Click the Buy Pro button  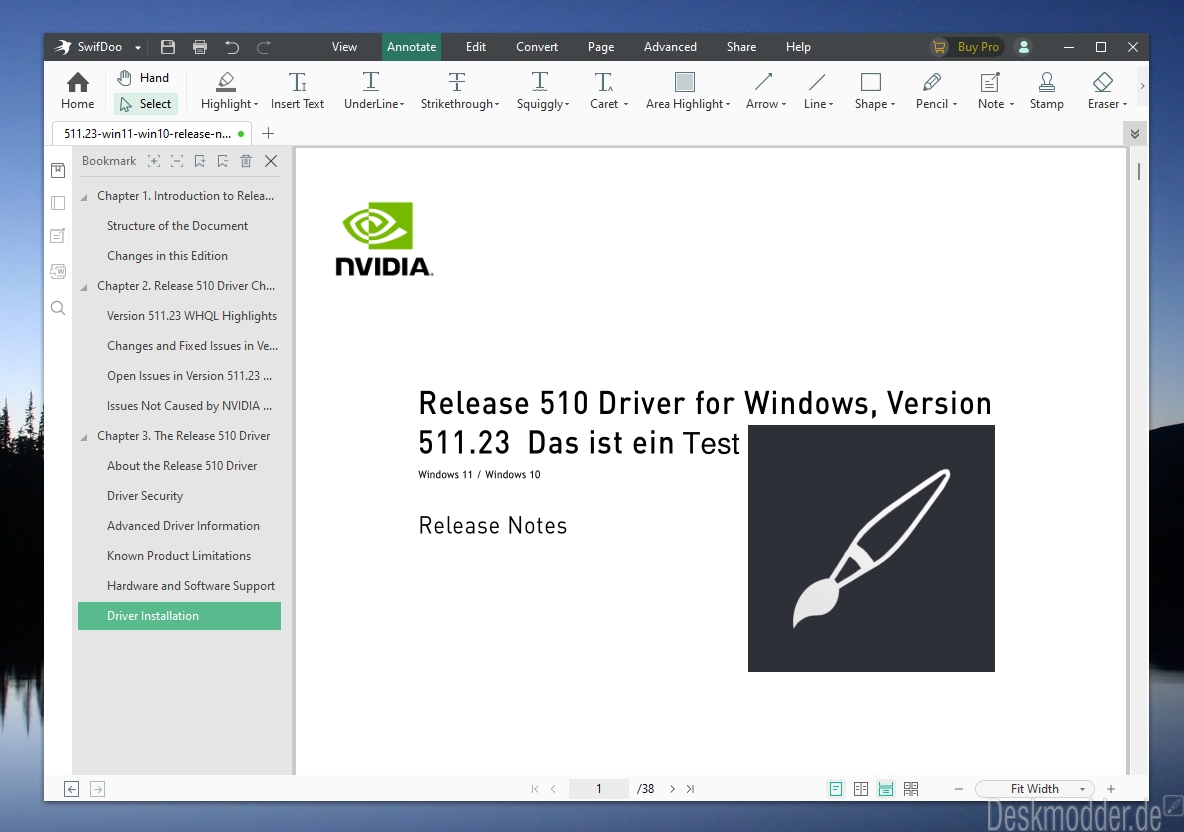pyautogui.click(x=967, y=47)
